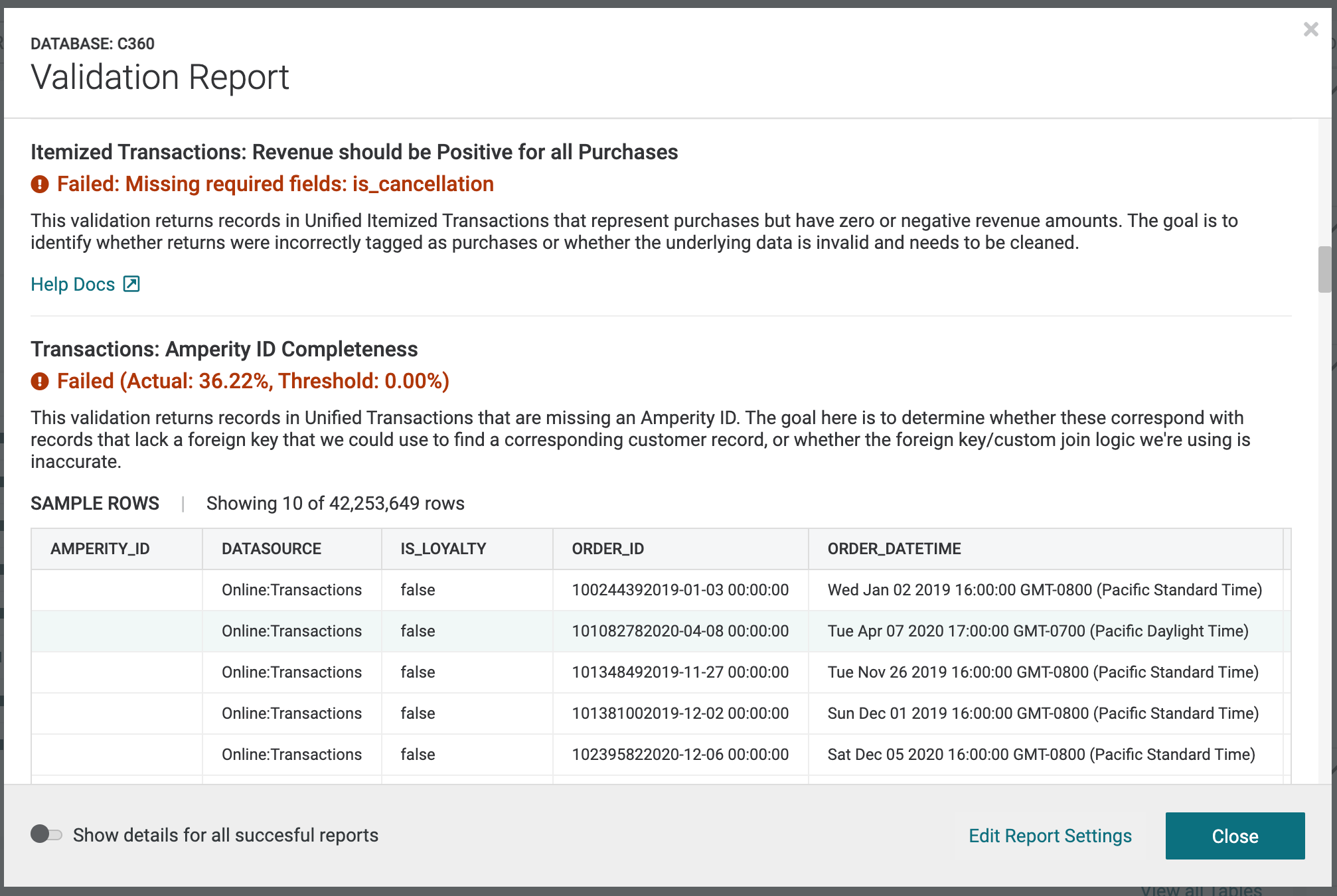
Task: Click the AMPERITY_ID column header
Action: pyautogui.click(x=116, y=549)
